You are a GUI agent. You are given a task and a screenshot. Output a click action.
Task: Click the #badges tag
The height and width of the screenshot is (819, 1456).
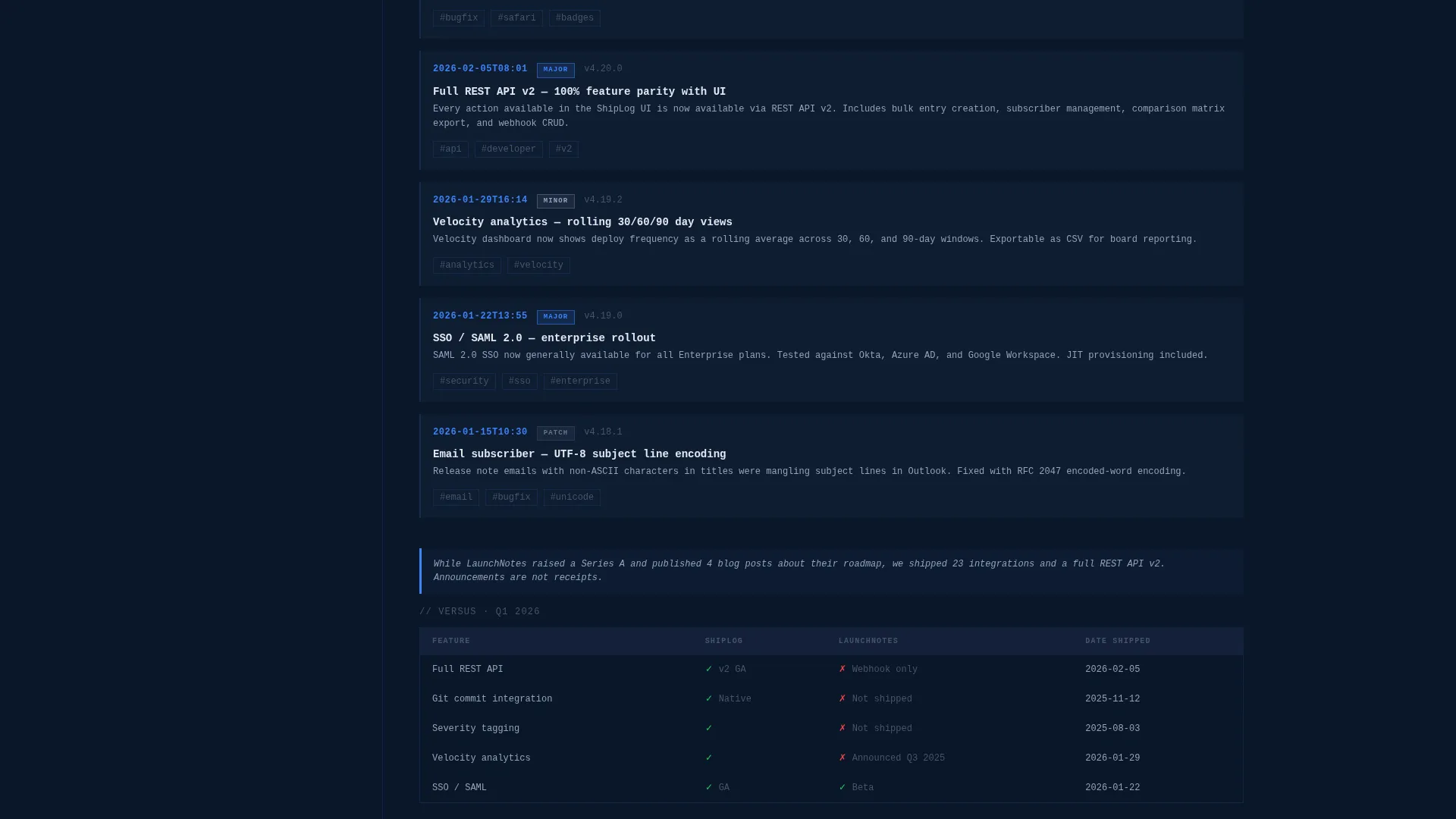575,18
